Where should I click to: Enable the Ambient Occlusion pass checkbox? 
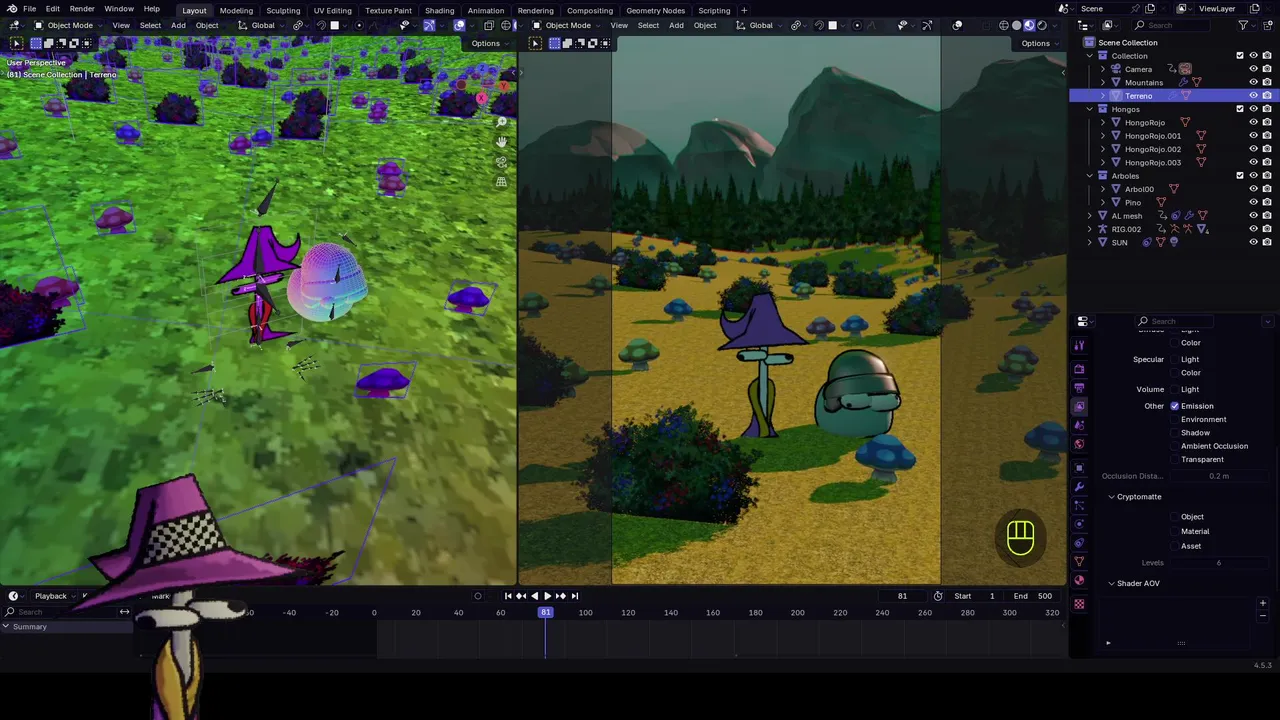pos(1174,446)
